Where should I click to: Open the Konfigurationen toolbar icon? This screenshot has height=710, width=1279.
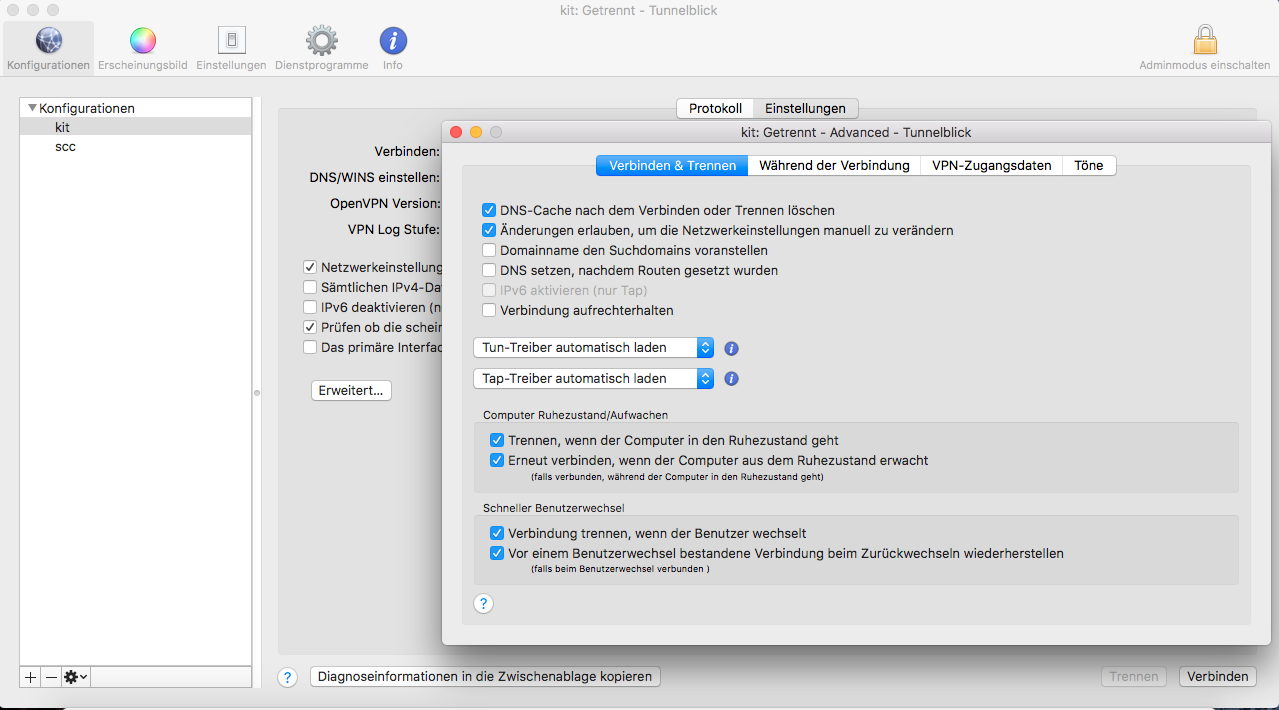(x=49, y=41)
